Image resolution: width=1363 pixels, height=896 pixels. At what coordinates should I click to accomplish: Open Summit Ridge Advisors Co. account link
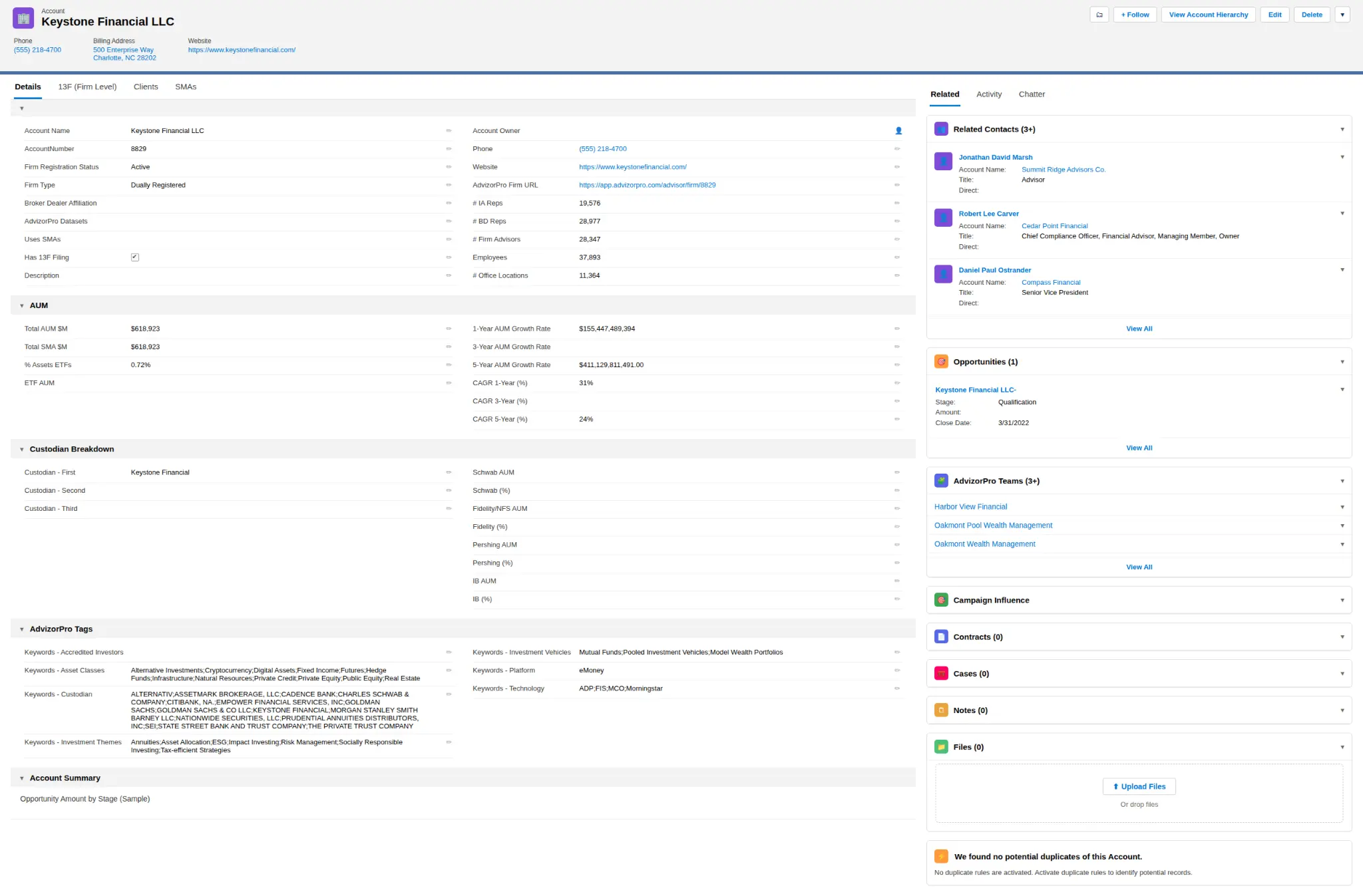(1064, 170)
